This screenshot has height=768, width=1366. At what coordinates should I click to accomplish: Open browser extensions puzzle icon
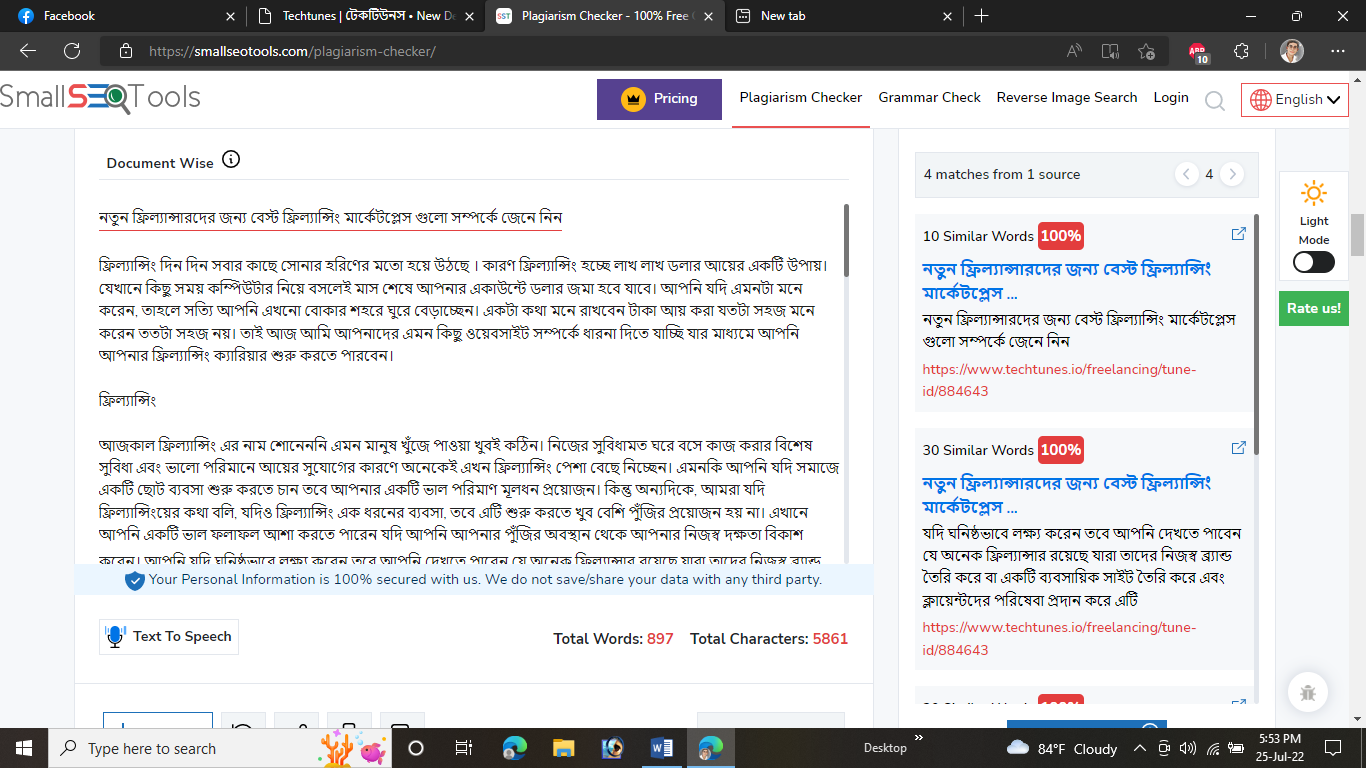tap(1242, 51)
